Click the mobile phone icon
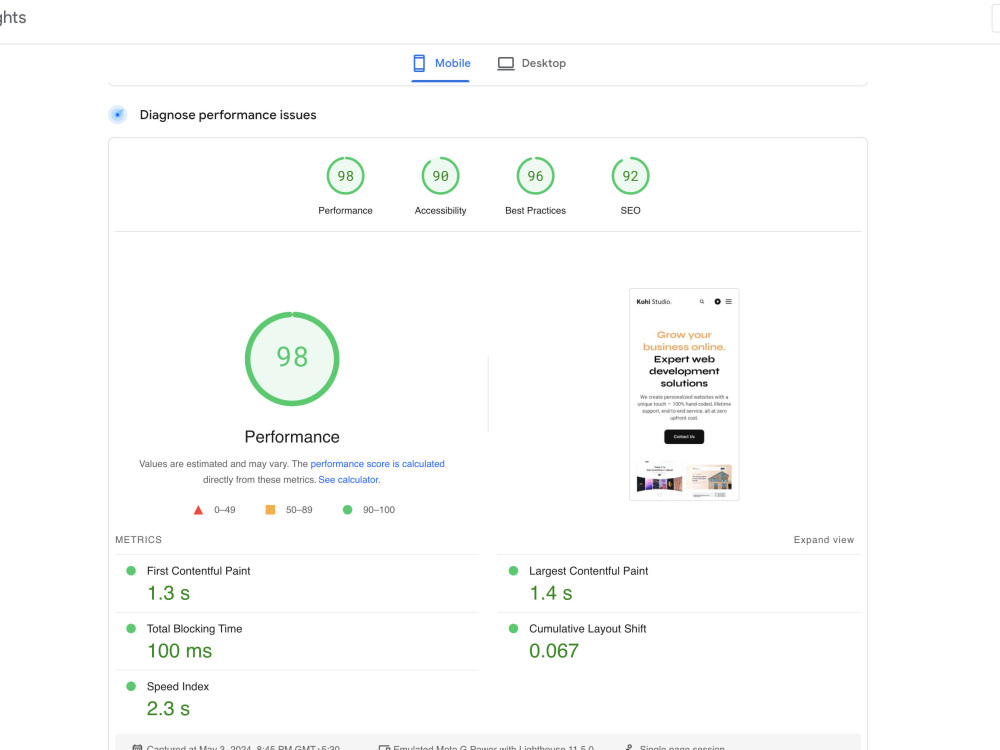Screen dimensions: 1000x750 click(419, 63)
